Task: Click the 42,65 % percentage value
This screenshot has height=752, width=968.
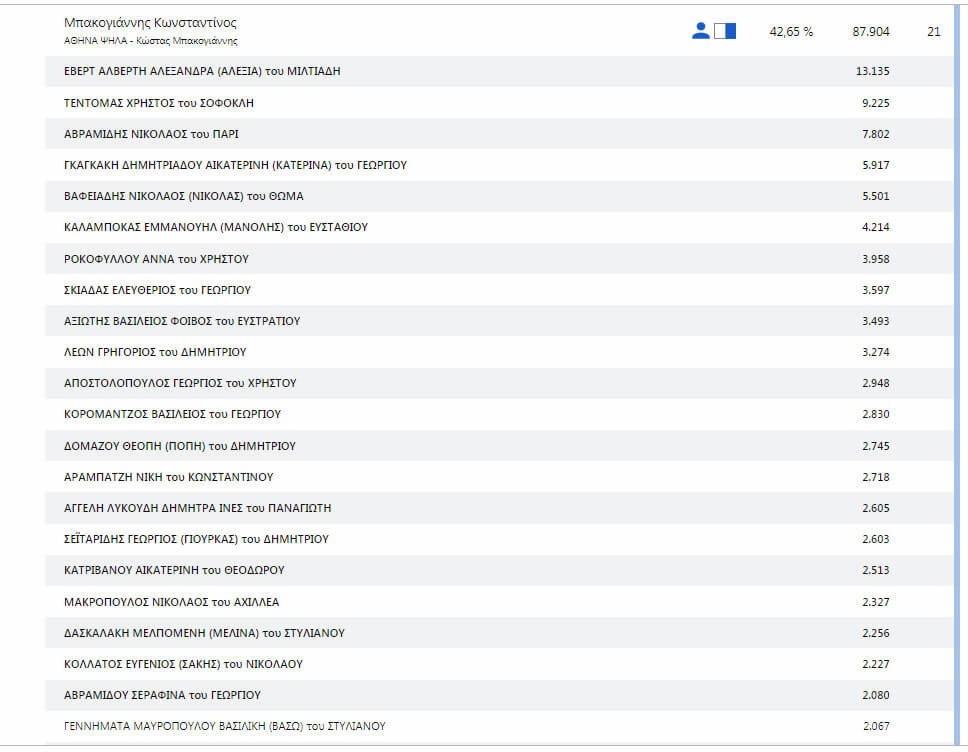Action: click(x=791, y=32)
